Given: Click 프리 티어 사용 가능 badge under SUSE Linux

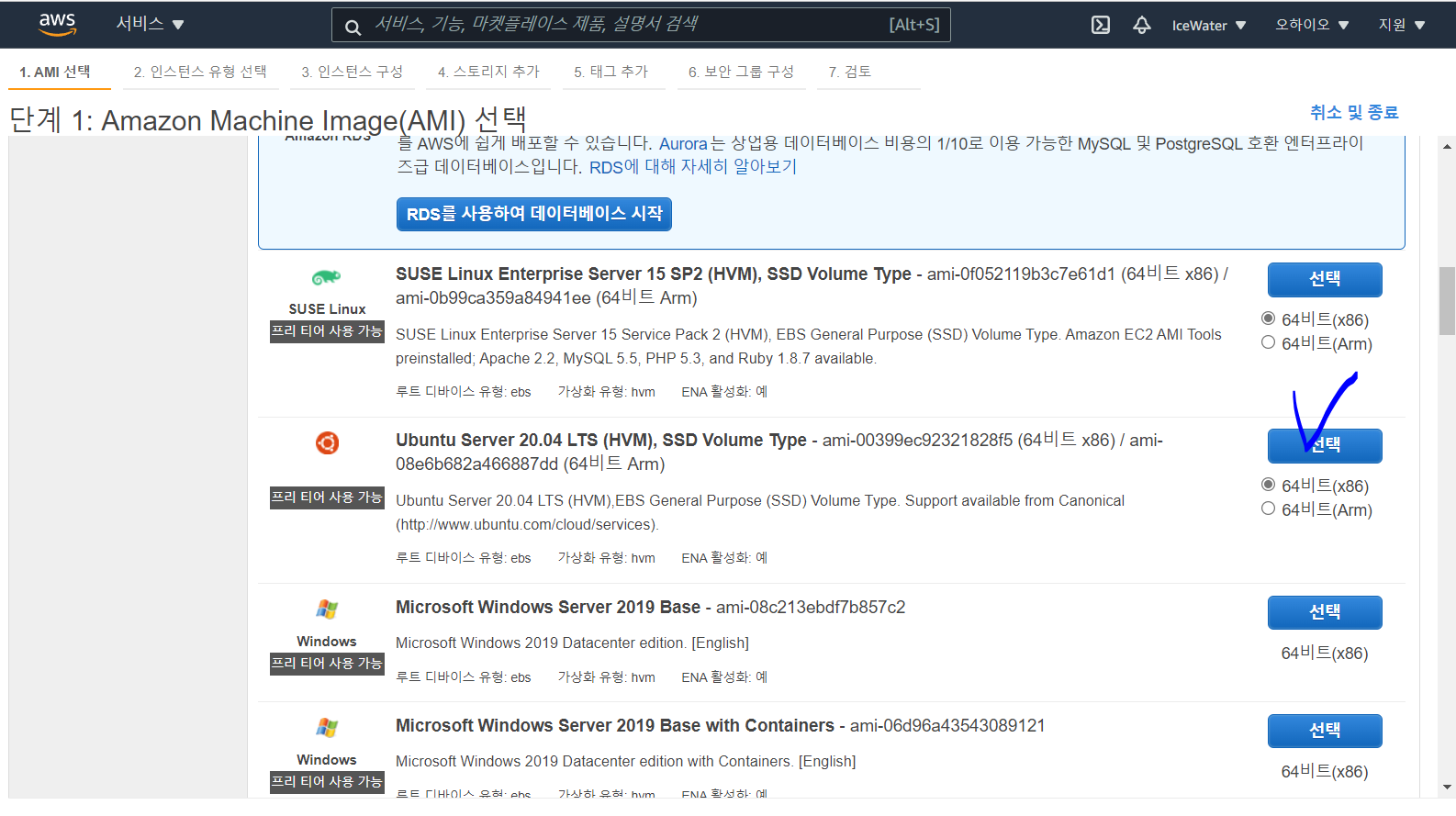Looking at the screenshot, I should 327,331.
